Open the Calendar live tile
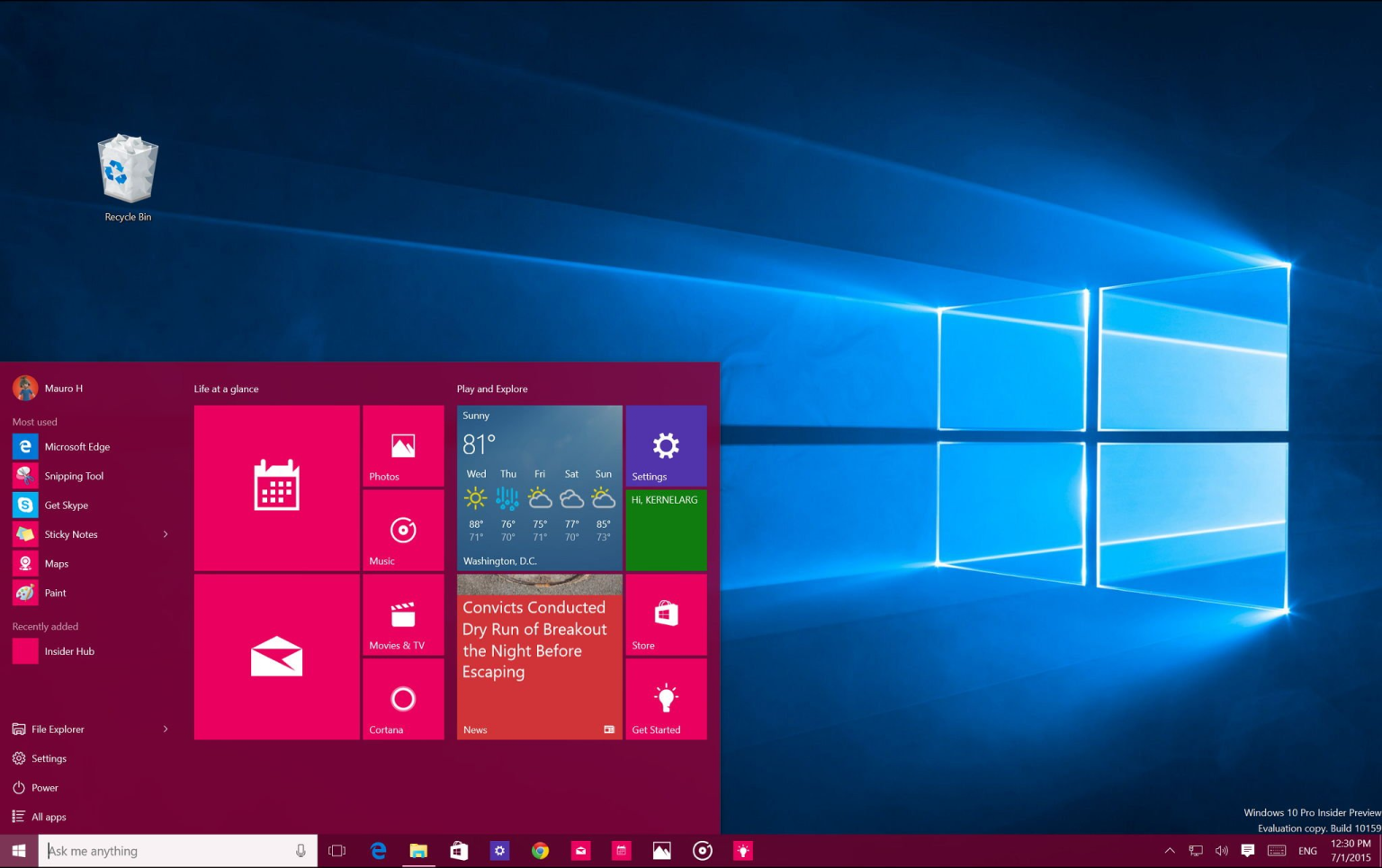The height and width of the screenshot is (868, 1382). [x=276, y=488]
